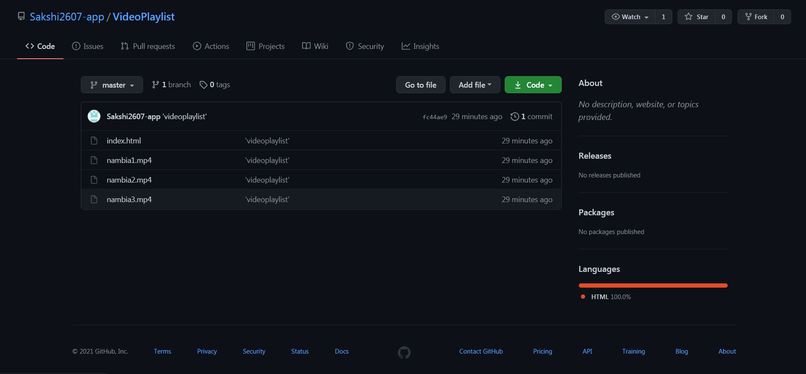Screen dimensions: 806x374
Task: Click 'No releases published' text
Action: (609, 175)
